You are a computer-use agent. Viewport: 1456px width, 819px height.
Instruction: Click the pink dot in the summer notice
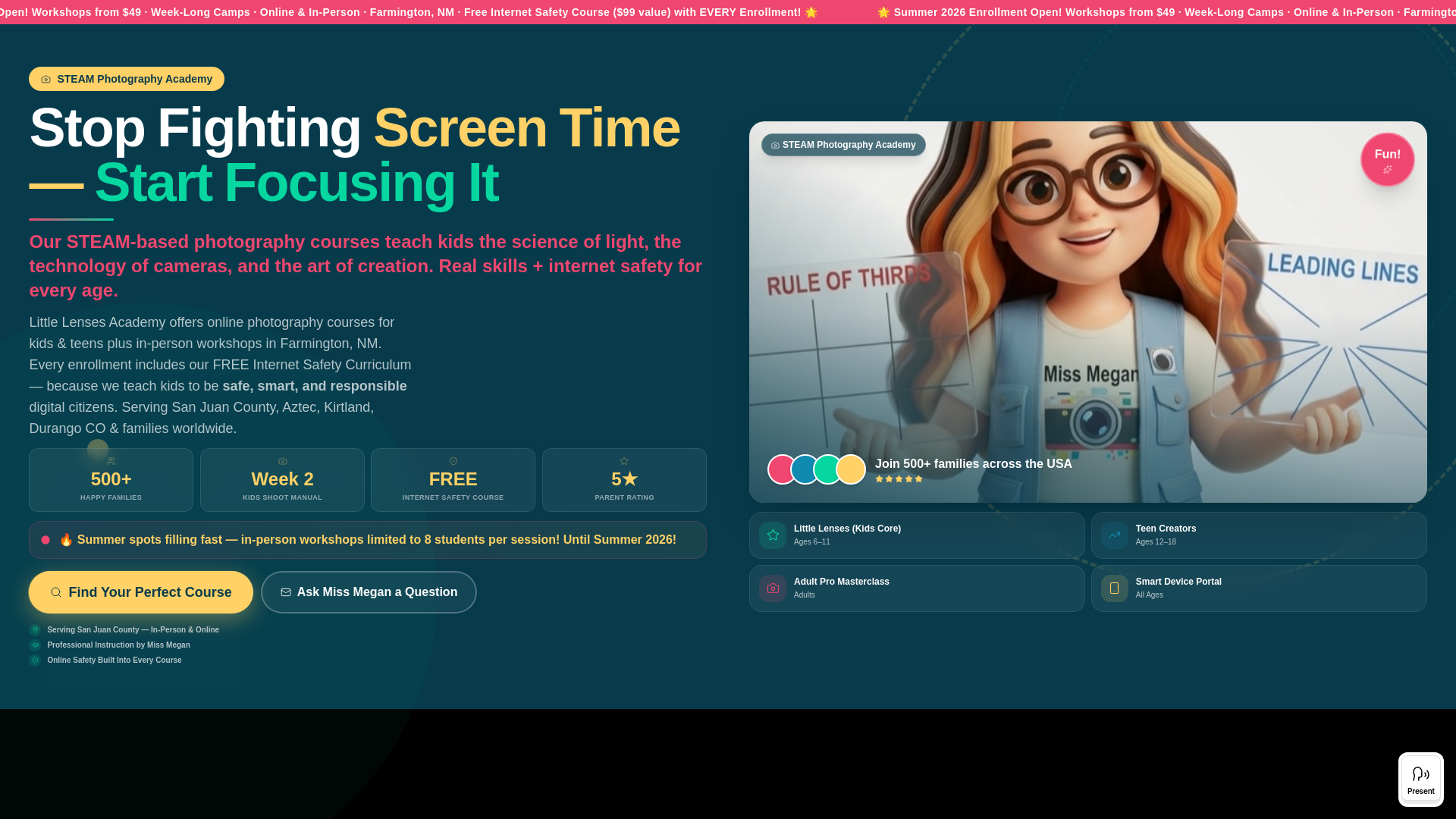pyautogui.click(x=45, y=540)
